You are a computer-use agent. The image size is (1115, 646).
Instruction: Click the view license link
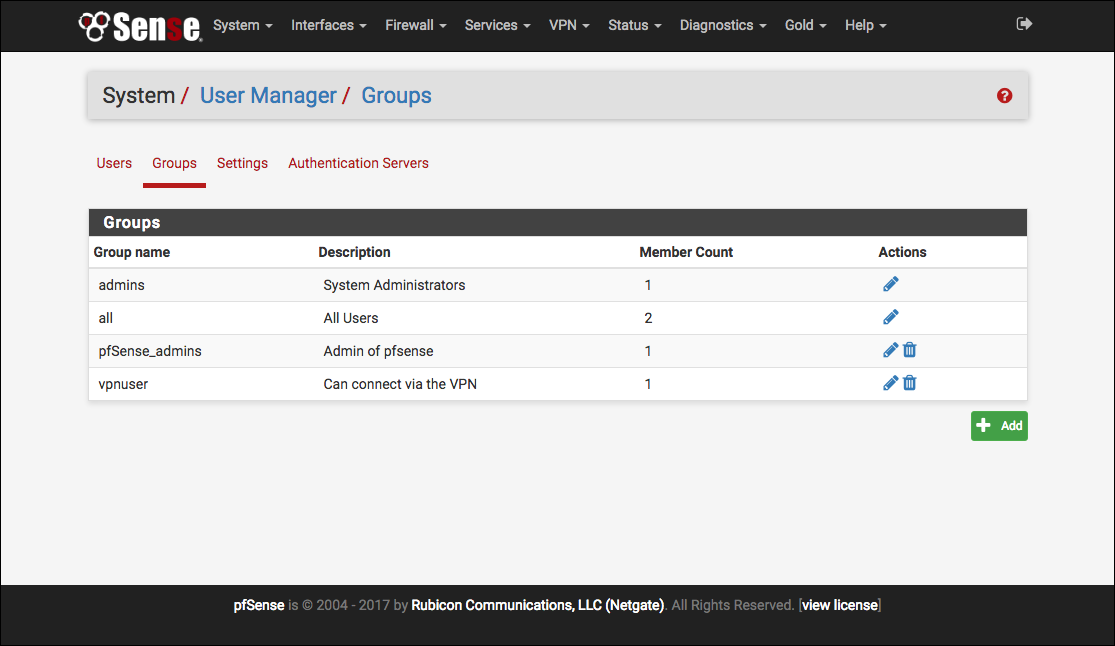[x=840, y=605]
